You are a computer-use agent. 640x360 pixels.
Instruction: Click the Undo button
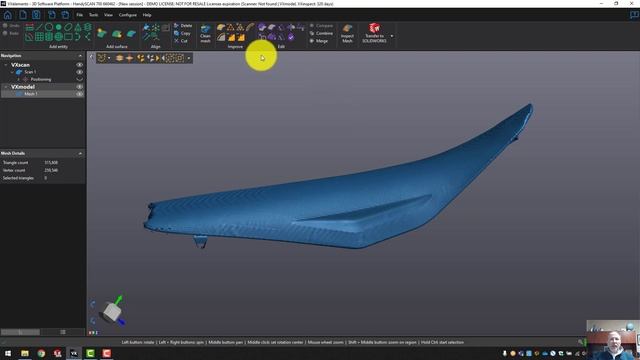[11, 26]
